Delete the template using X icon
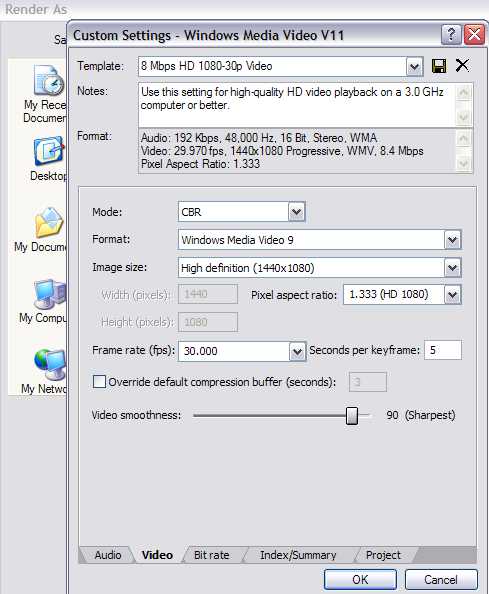 462,66
